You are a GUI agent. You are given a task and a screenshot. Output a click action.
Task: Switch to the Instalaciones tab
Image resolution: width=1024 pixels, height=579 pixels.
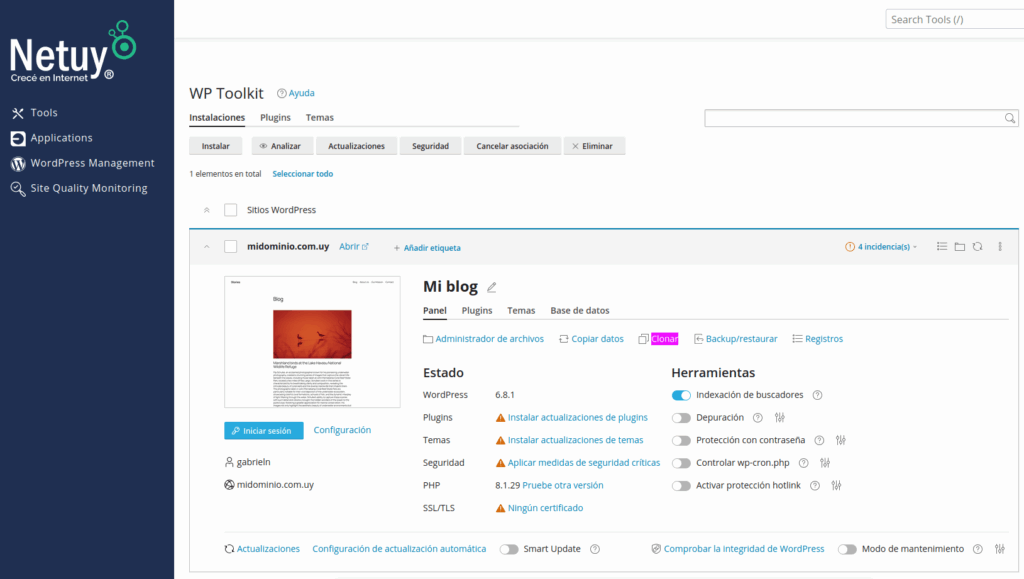coord(217,117)
